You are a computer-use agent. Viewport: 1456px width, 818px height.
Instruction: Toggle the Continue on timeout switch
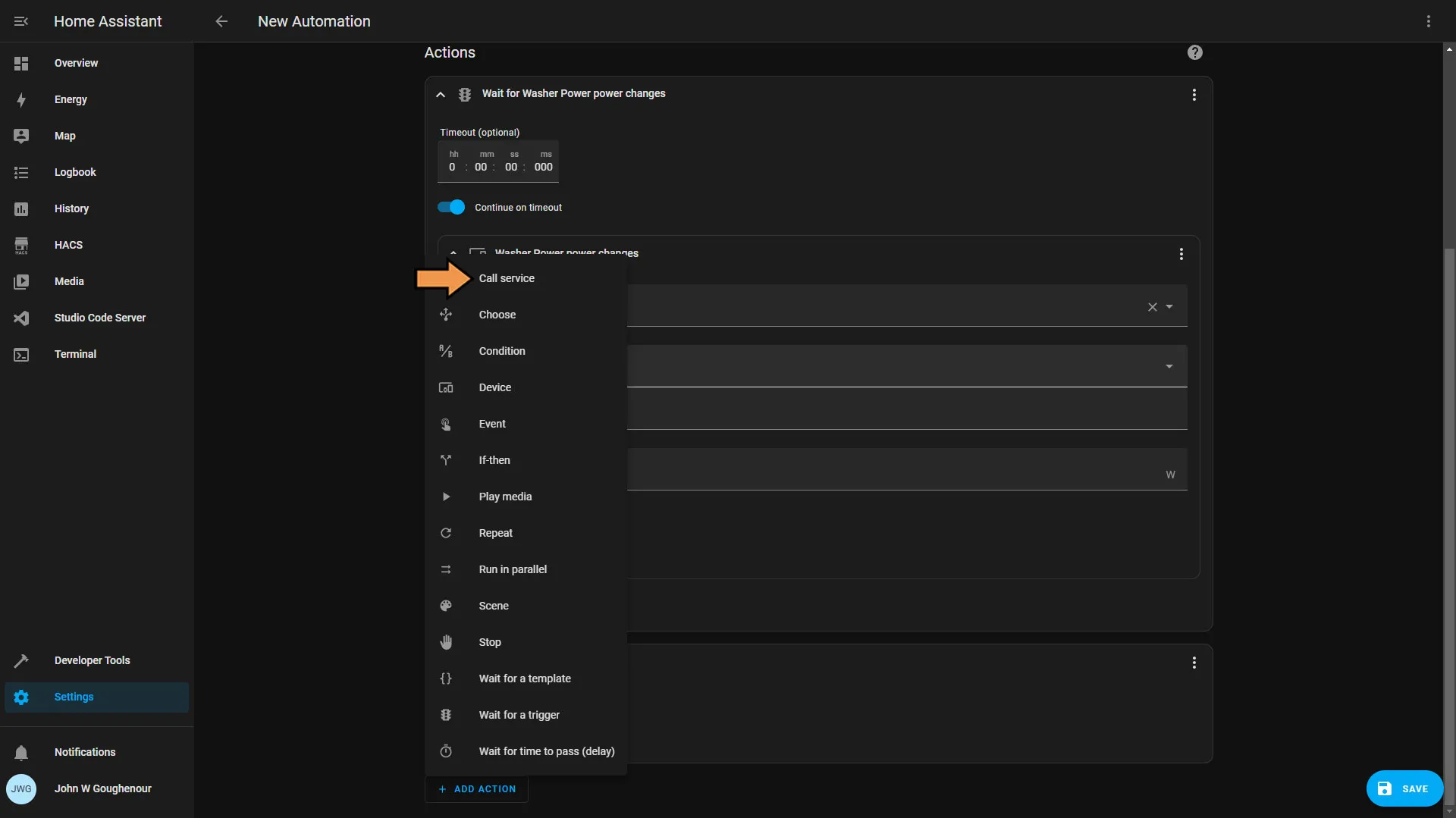tap(451, 207)
